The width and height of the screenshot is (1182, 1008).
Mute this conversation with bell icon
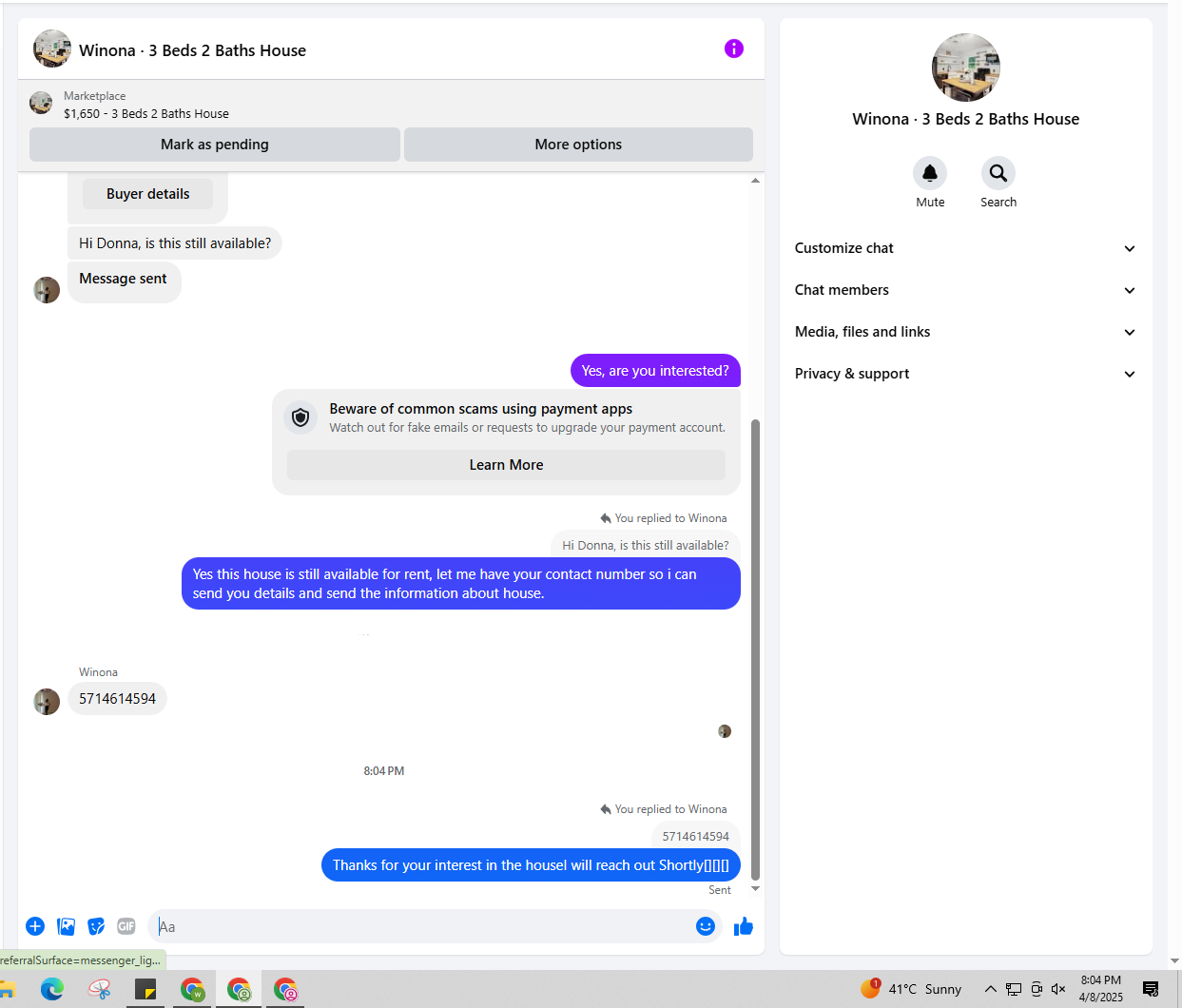tap(930, 173)
